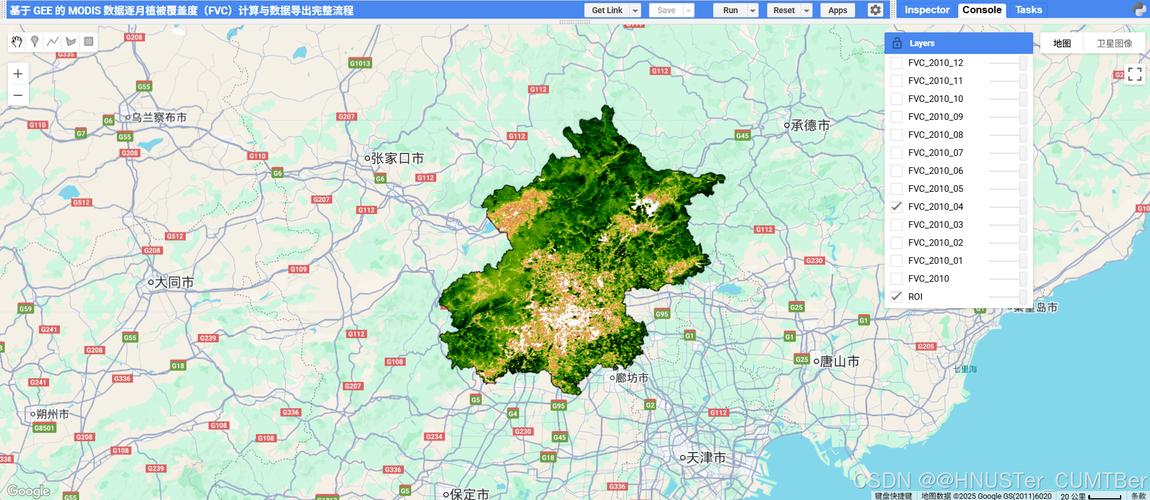Toggle FVC_2010_12 layer checkbox
The width and height of the screenshot is (1150, 500).
[x=896, y=63]
